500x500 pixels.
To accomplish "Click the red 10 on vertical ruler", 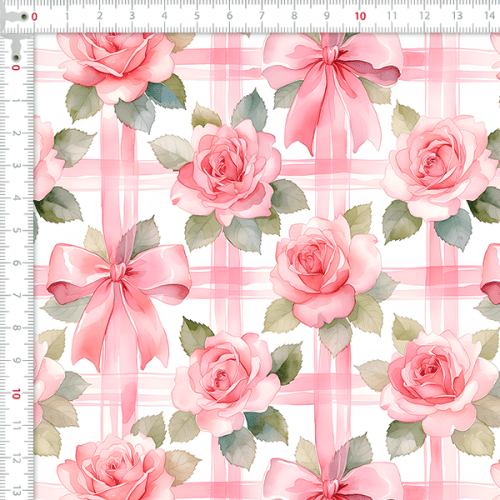I will pos(16,394).
